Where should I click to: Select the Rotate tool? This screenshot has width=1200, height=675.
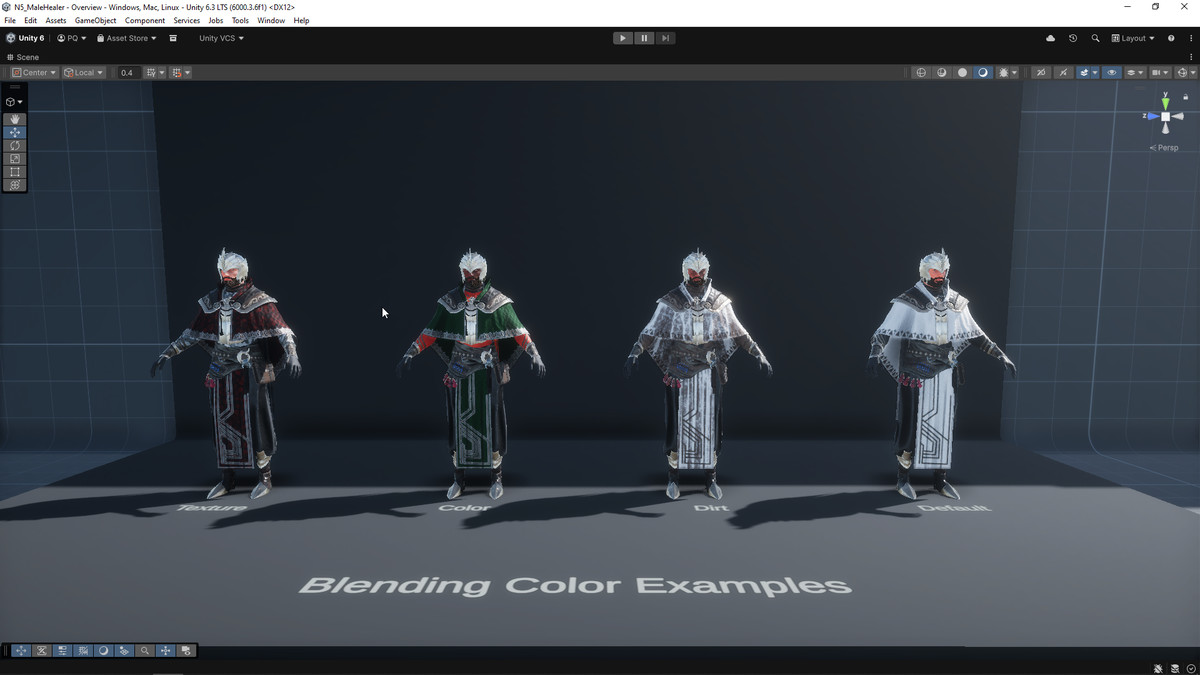coord(15,146)
